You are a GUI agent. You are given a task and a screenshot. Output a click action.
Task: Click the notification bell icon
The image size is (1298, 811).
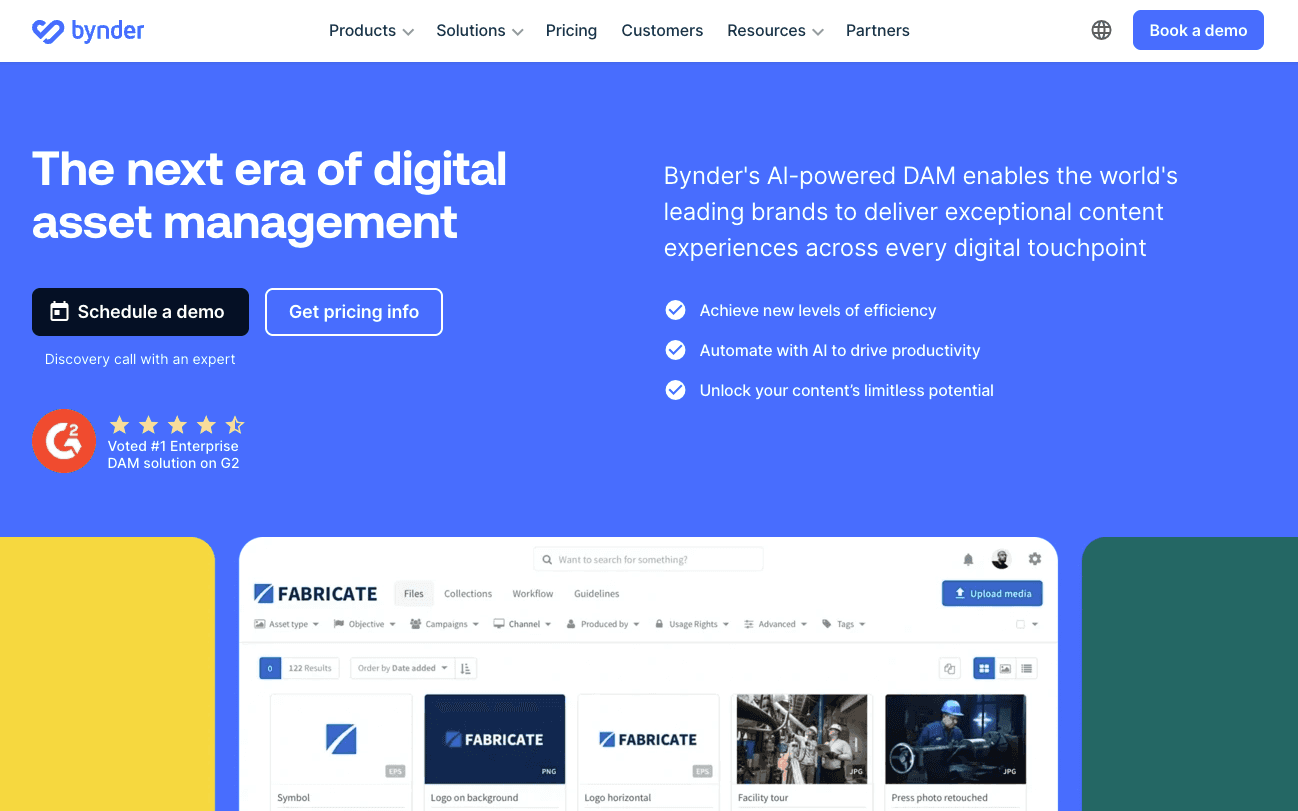click(968, 560)
